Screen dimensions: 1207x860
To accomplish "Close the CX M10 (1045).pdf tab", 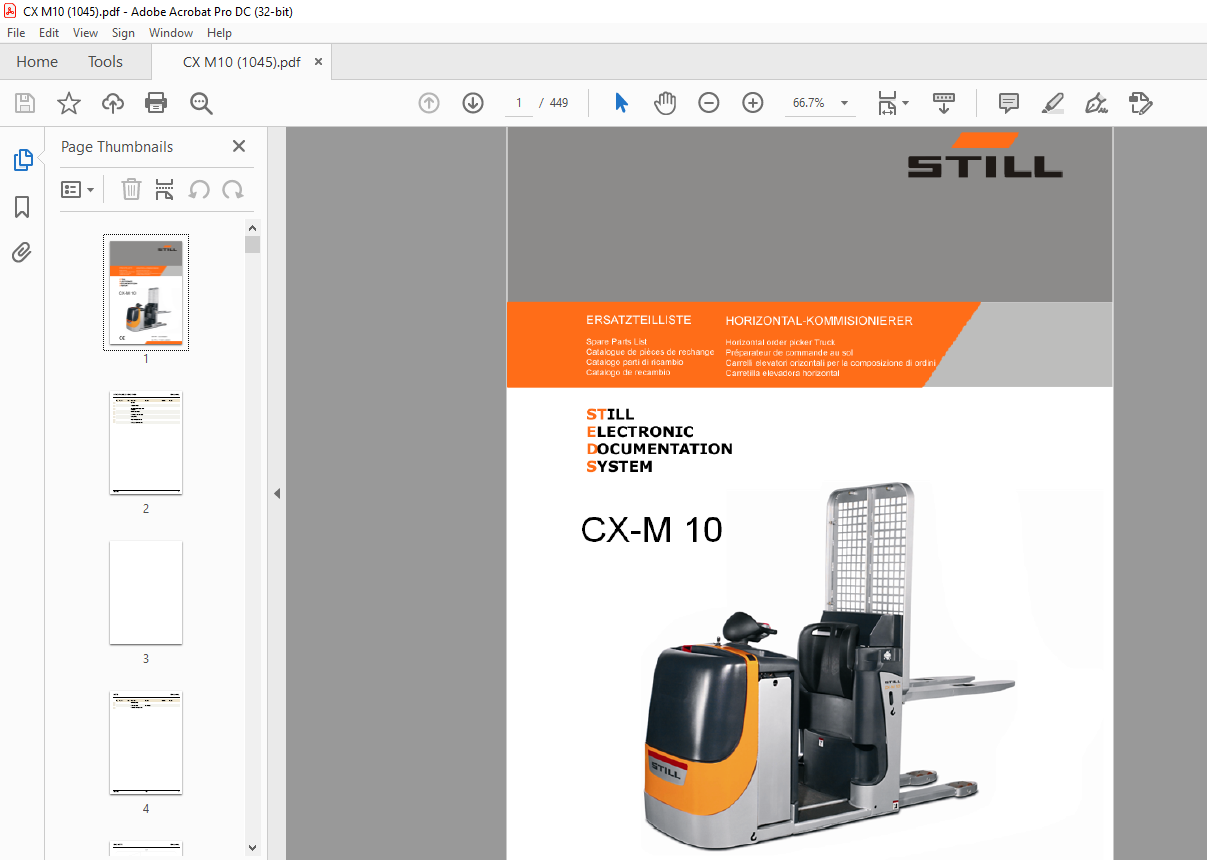I will pos(318,62).
